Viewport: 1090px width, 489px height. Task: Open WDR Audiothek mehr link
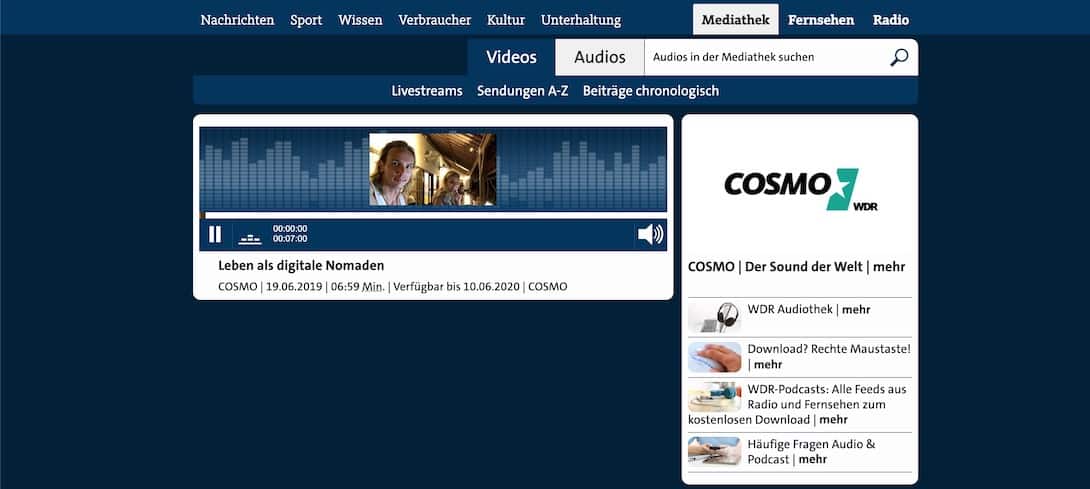tap(809, 310)
